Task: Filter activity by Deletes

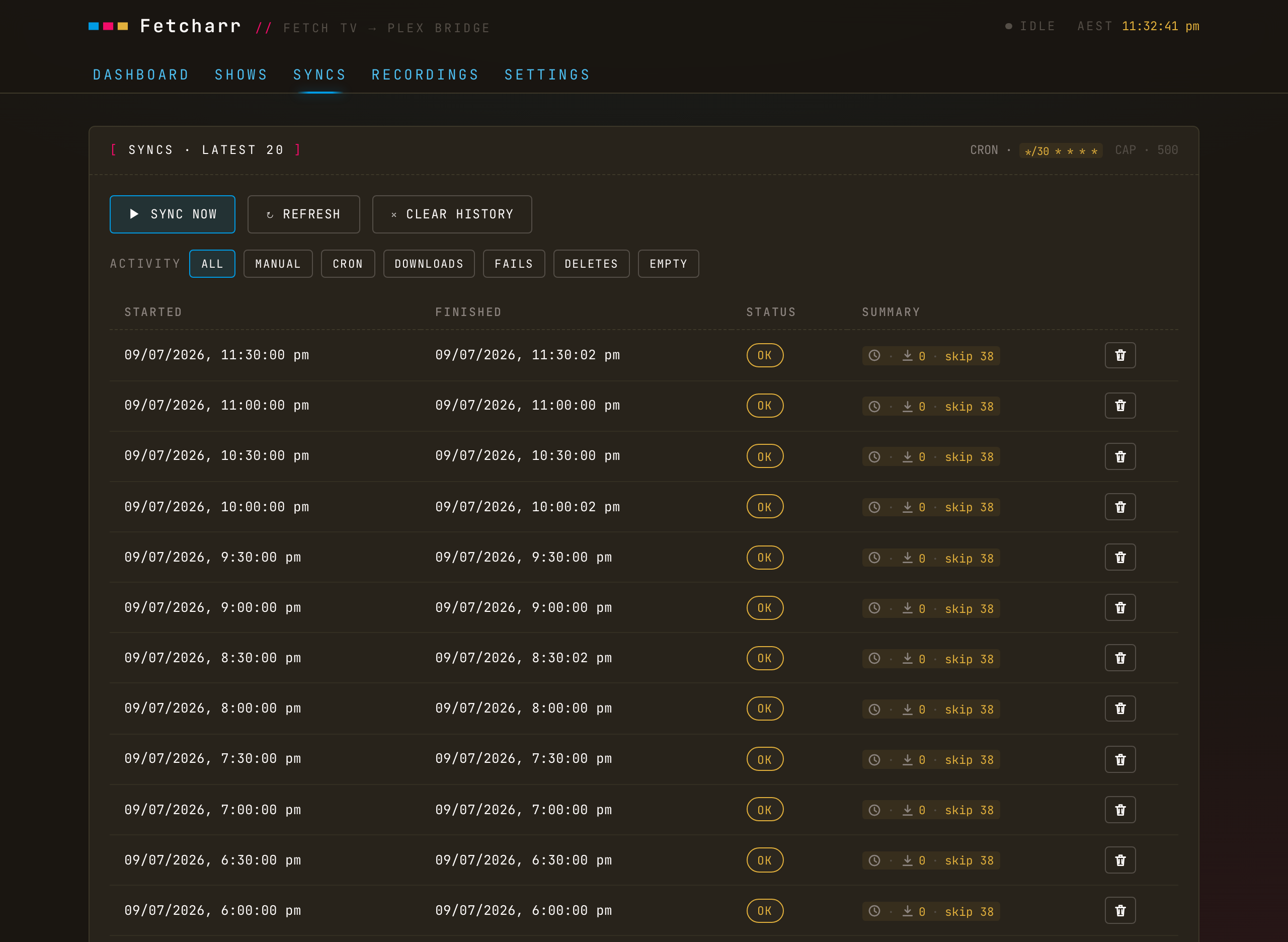Action: point(591,264)
